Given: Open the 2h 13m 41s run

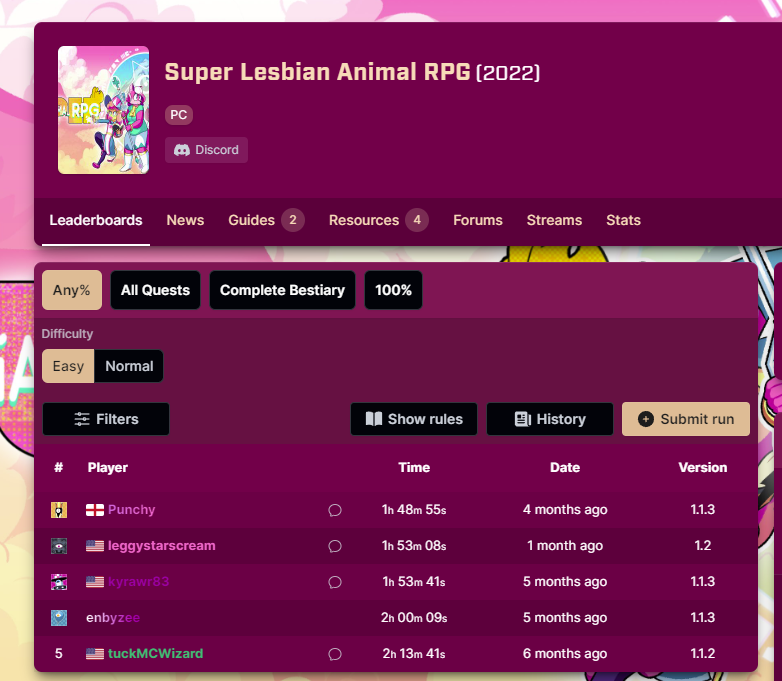Looking at the screenshot, I should [x=414, y=654].
